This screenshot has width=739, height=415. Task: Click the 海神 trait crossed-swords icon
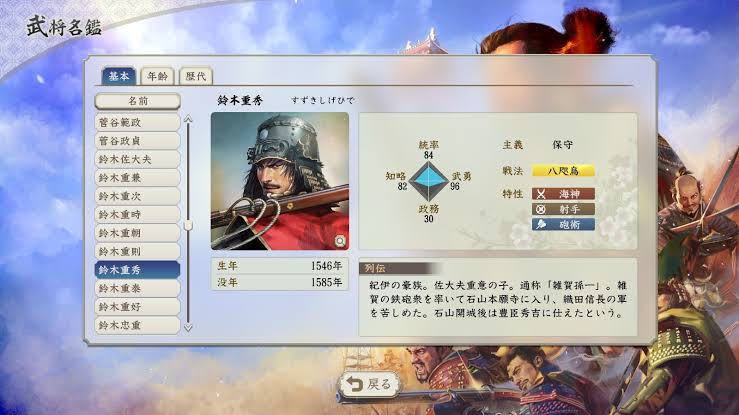(x=541, y=194)
